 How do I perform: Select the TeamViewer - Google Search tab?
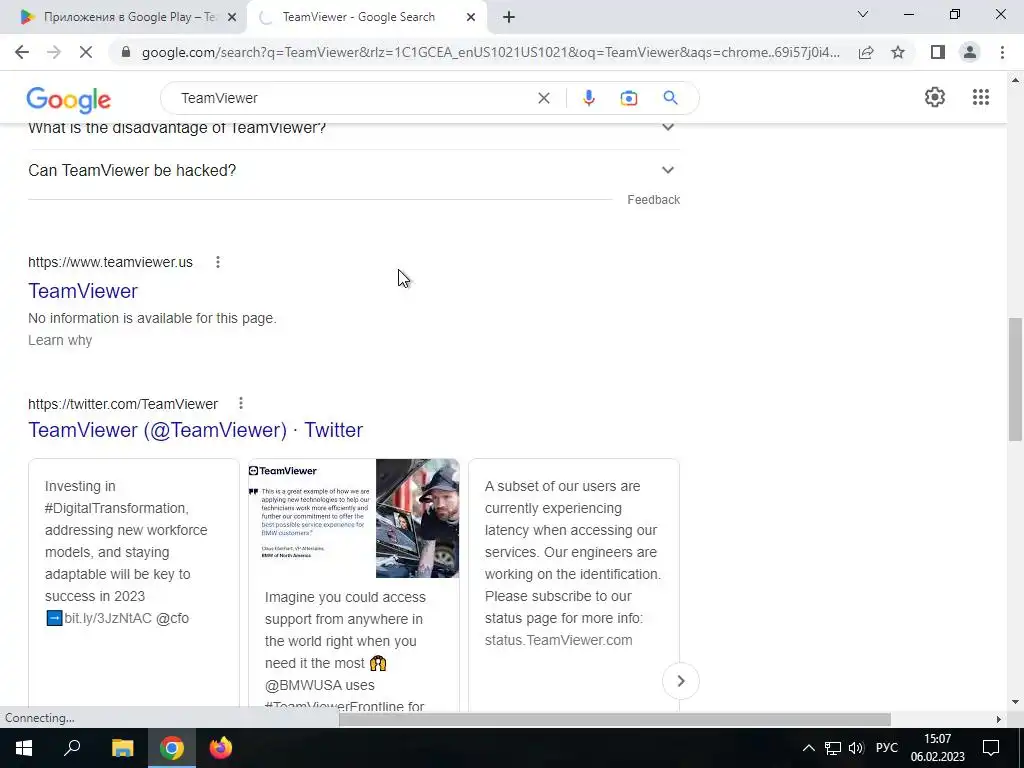366,18
